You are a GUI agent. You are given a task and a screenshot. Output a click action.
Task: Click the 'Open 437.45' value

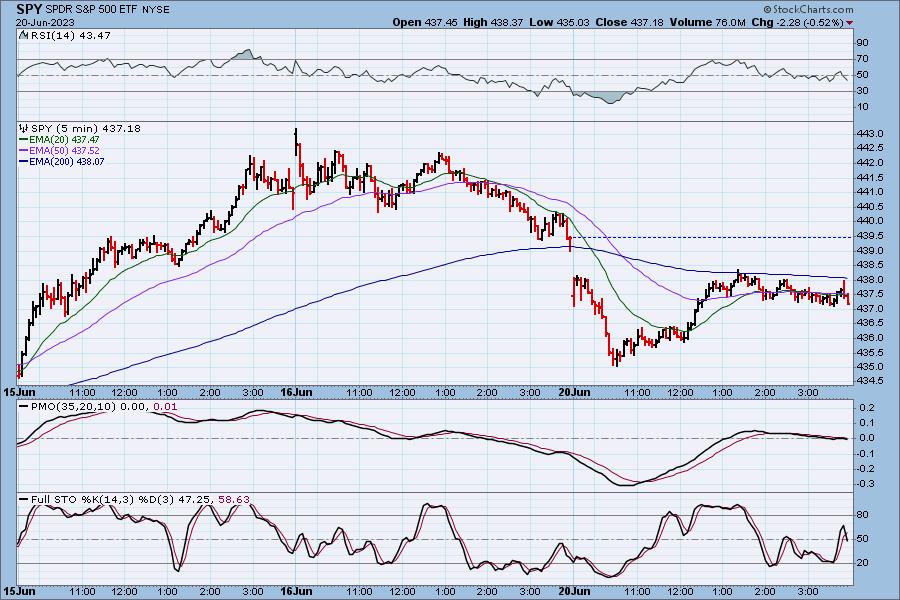click(425, 22)
